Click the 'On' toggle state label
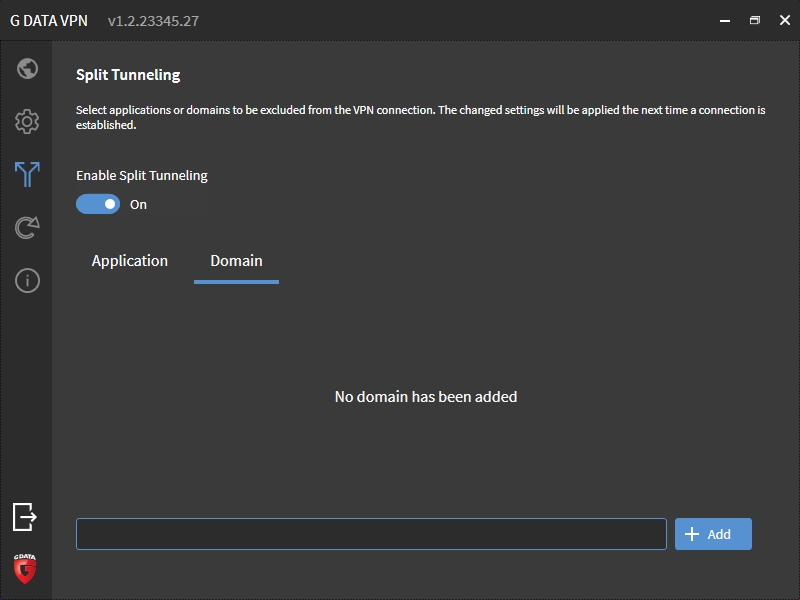Image resolution: width=800 pixels, height=600 pixels. [138, 205]
